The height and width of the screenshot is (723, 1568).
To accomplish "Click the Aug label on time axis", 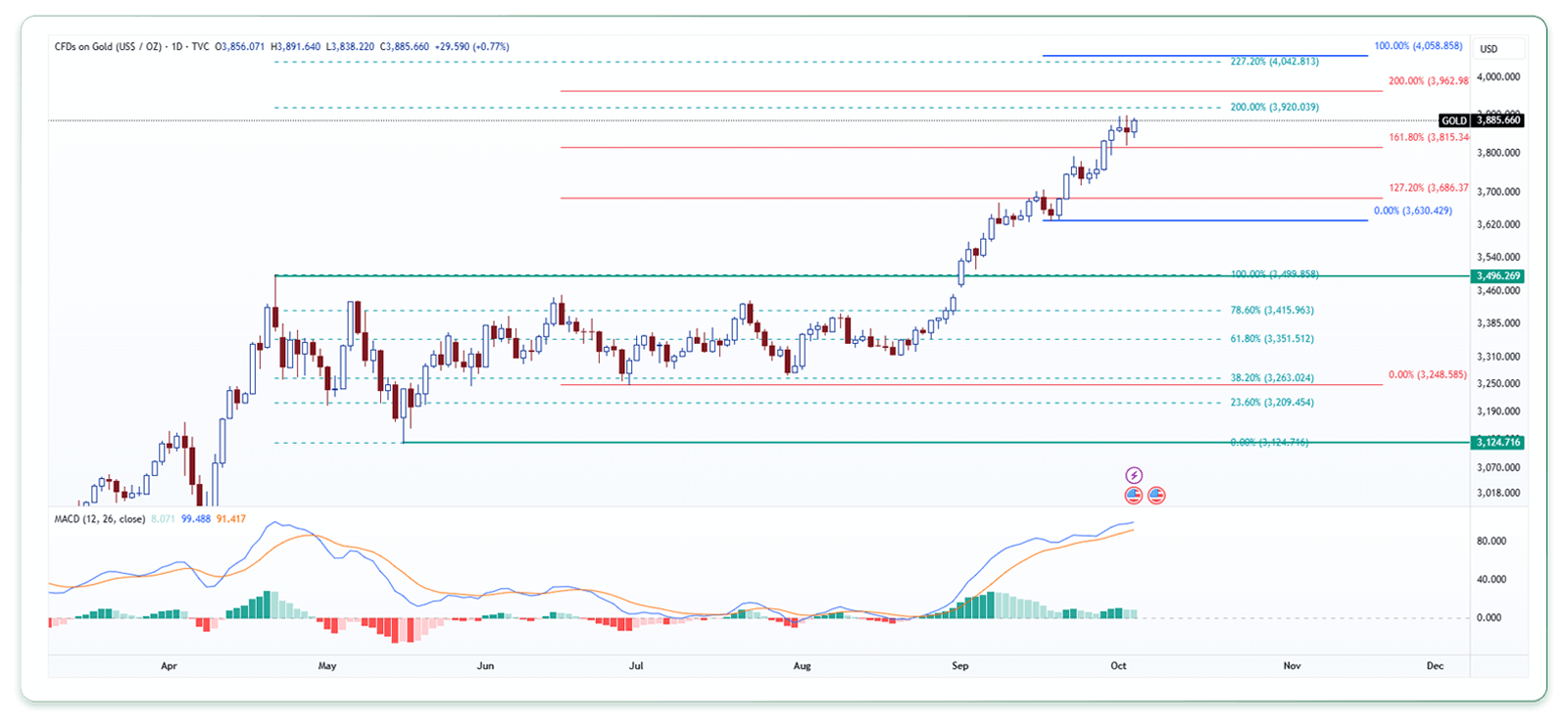I will coord(802,666).
